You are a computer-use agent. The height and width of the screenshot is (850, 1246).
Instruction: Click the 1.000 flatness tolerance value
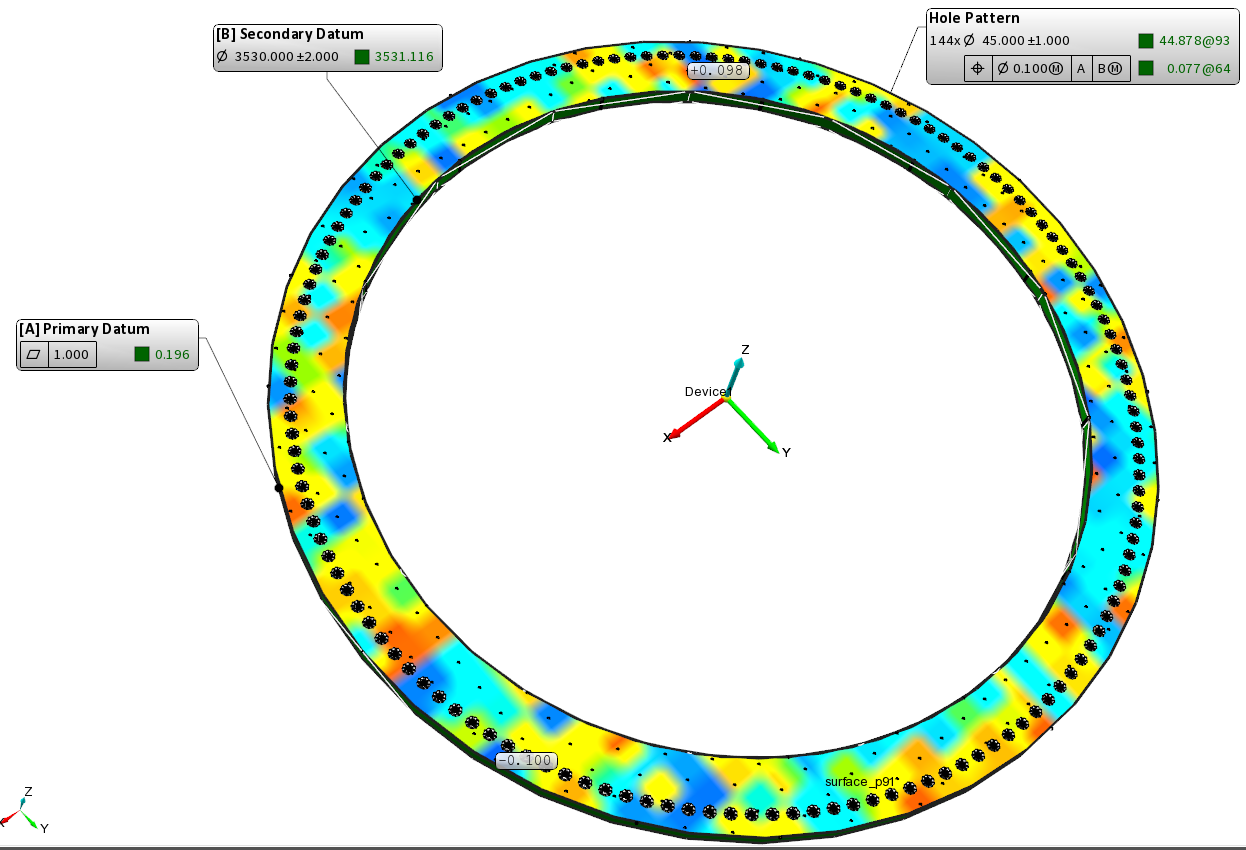click(72, 354)
